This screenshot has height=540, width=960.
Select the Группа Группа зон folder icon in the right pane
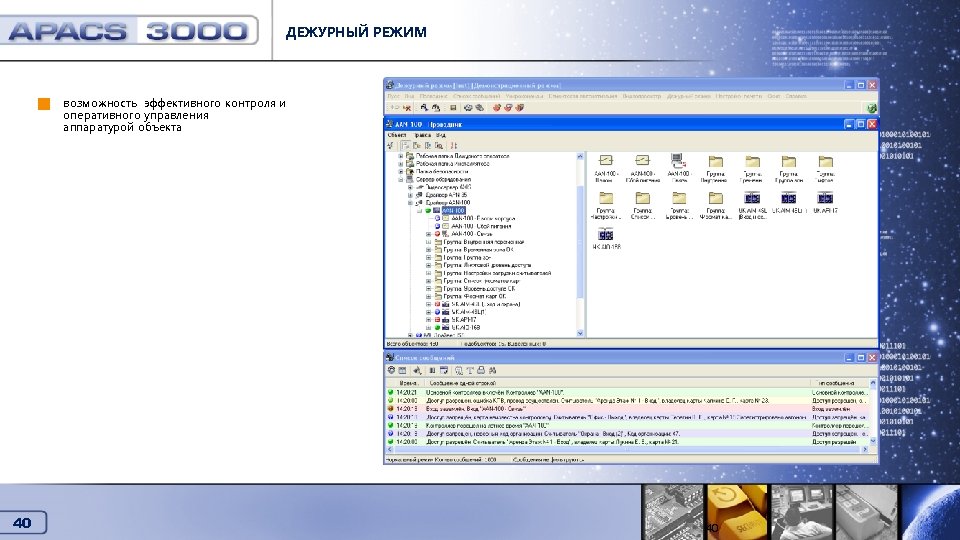(789, 161)
